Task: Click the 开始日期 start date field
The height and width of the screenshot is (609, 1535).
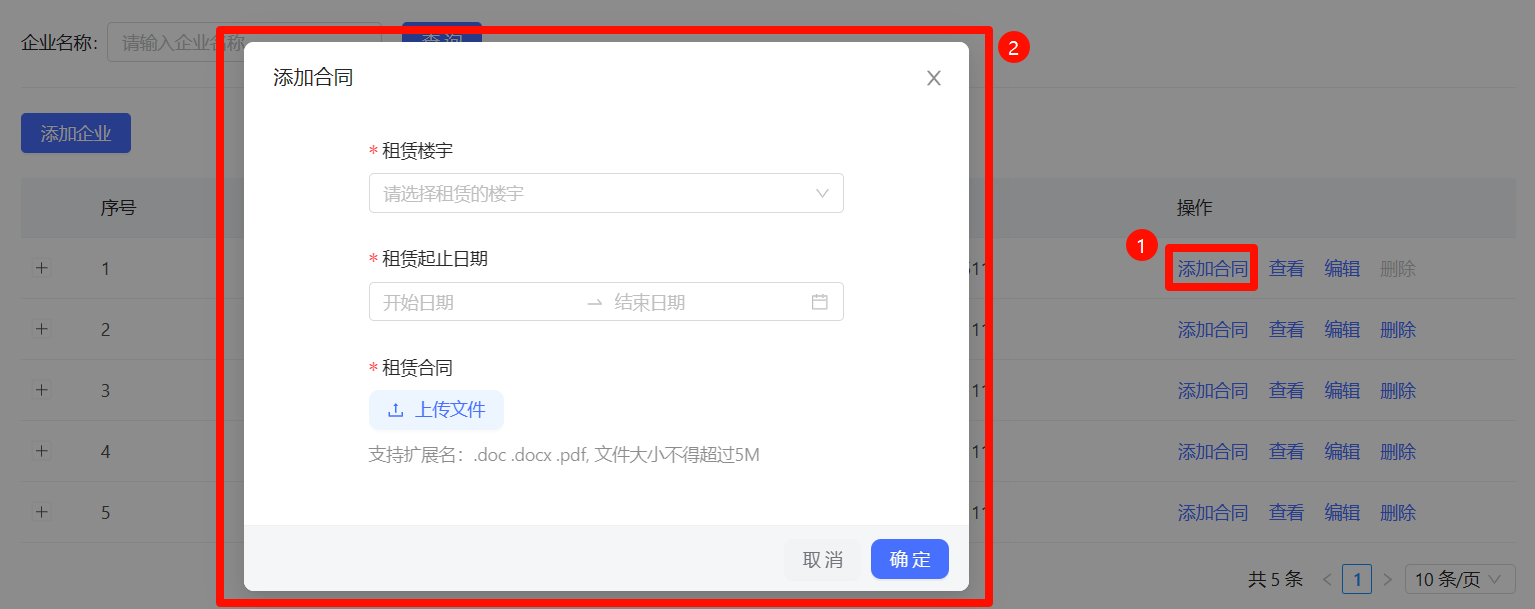Action: click(x=470, y=302)
